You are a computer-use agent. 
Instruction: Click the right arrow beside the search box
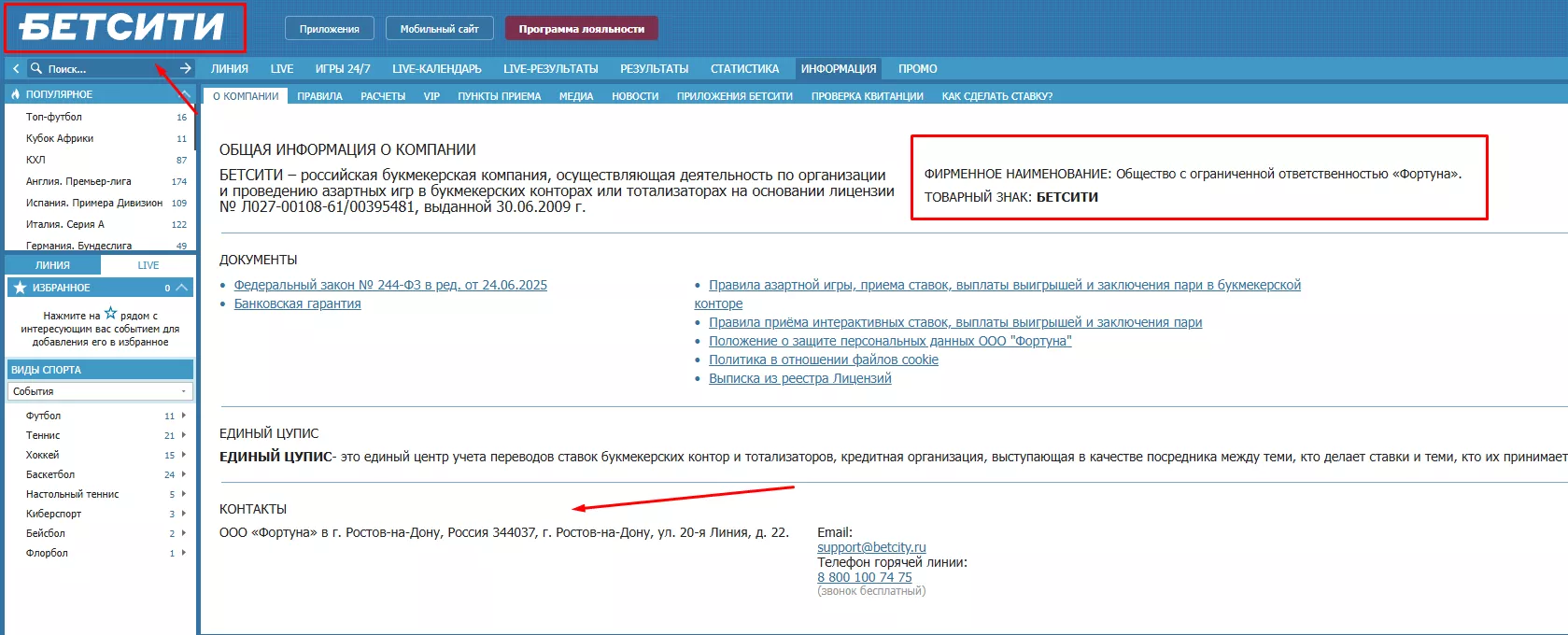click(185, 68)
